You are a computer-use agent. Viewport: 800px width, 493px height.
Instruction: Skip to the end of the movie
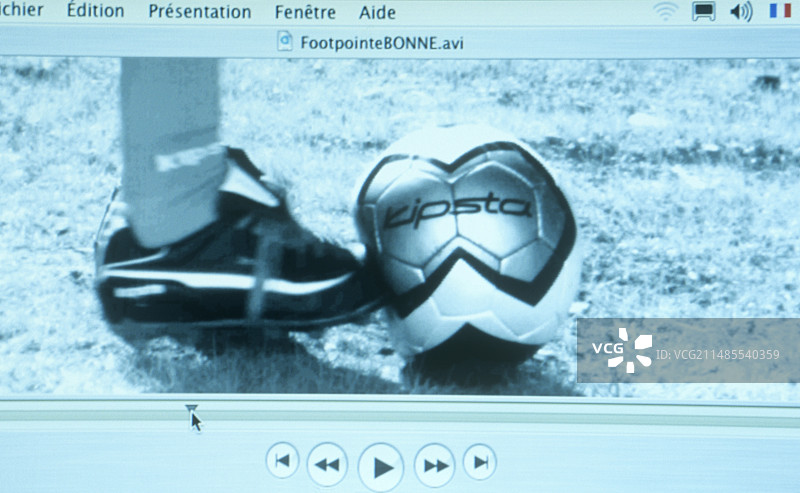point(480,461)
